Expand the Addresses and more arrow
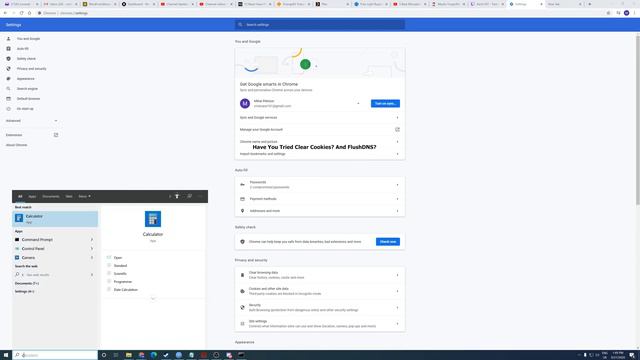The image size is (640, 360). pyautogui.click(x=398, y=211)
